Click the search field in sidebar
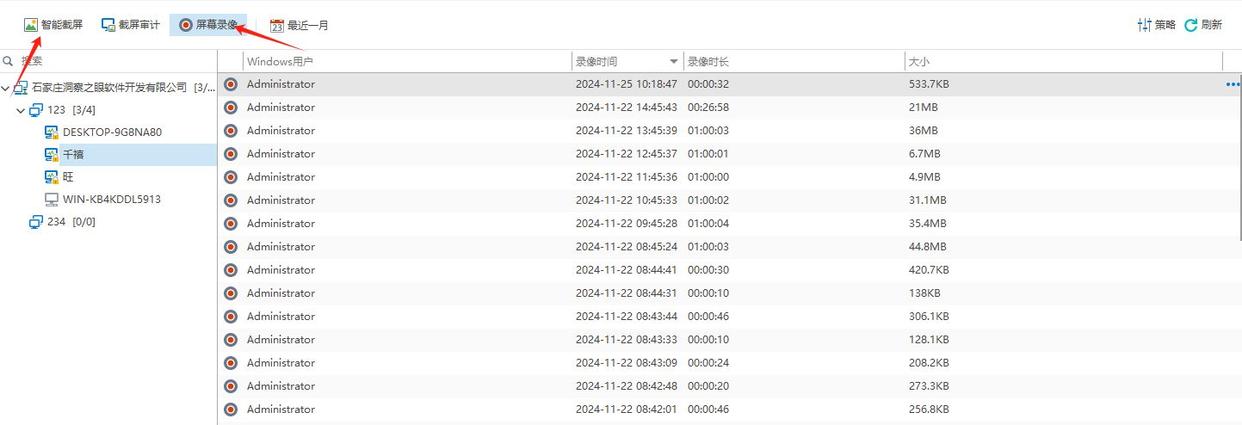 [x=110, y=61]
